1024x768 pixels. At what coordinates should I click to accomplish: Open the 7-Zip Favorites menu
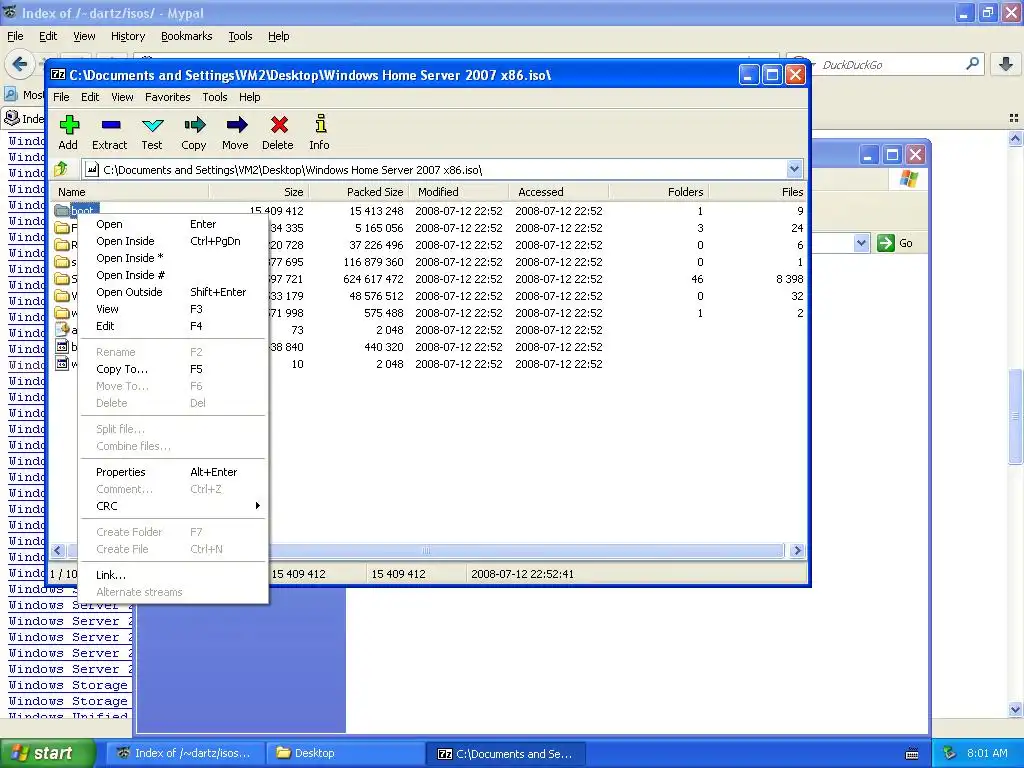click(168, 97)
